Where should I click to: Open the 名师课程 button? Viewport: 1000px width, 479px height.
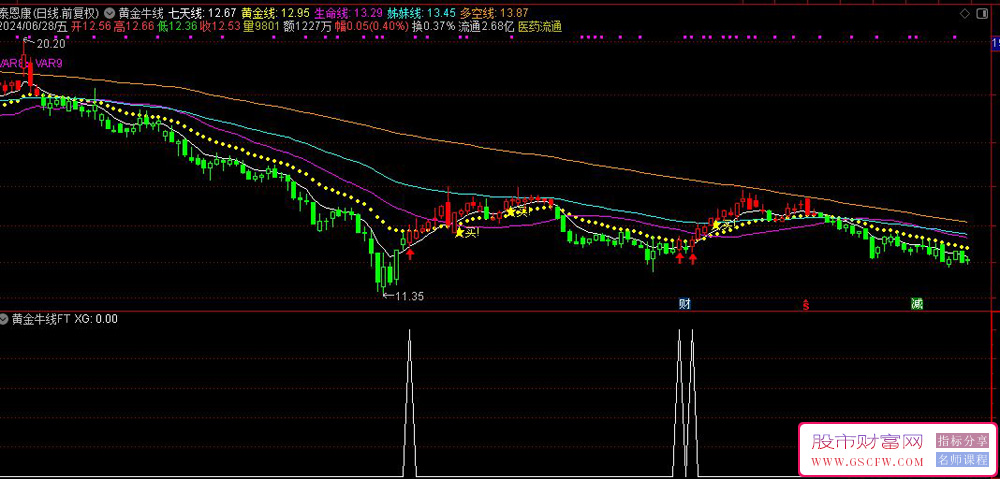962,459
